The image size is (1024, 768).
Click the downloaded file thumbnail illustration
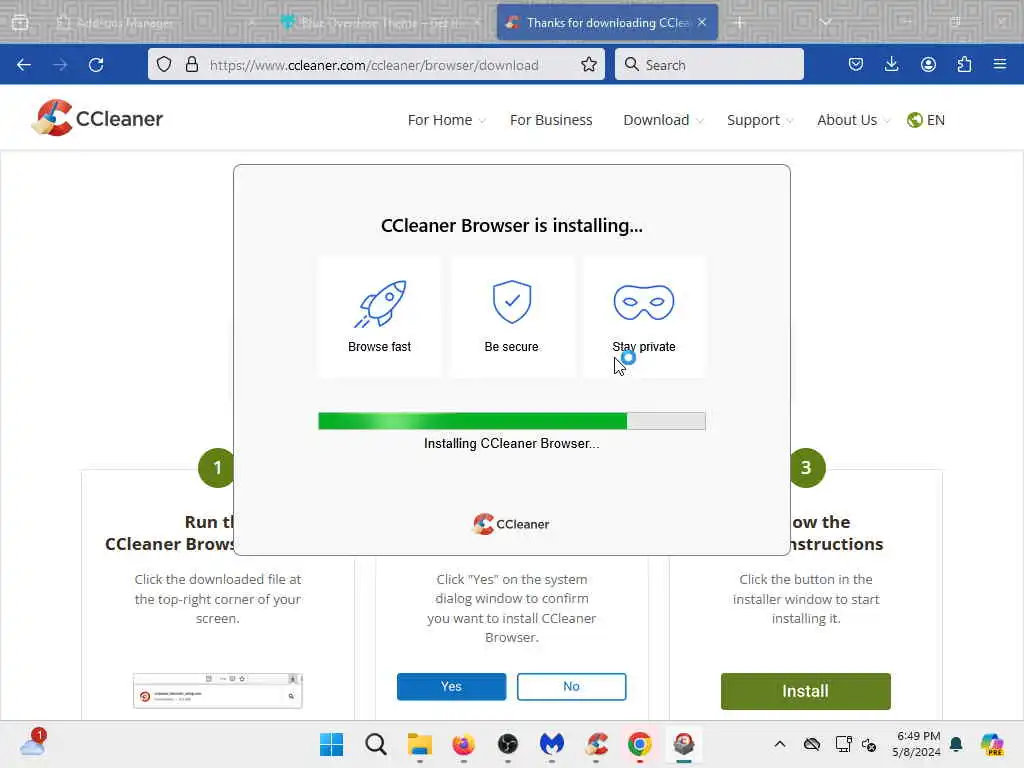pyautogui.click(x=217, y=690)
